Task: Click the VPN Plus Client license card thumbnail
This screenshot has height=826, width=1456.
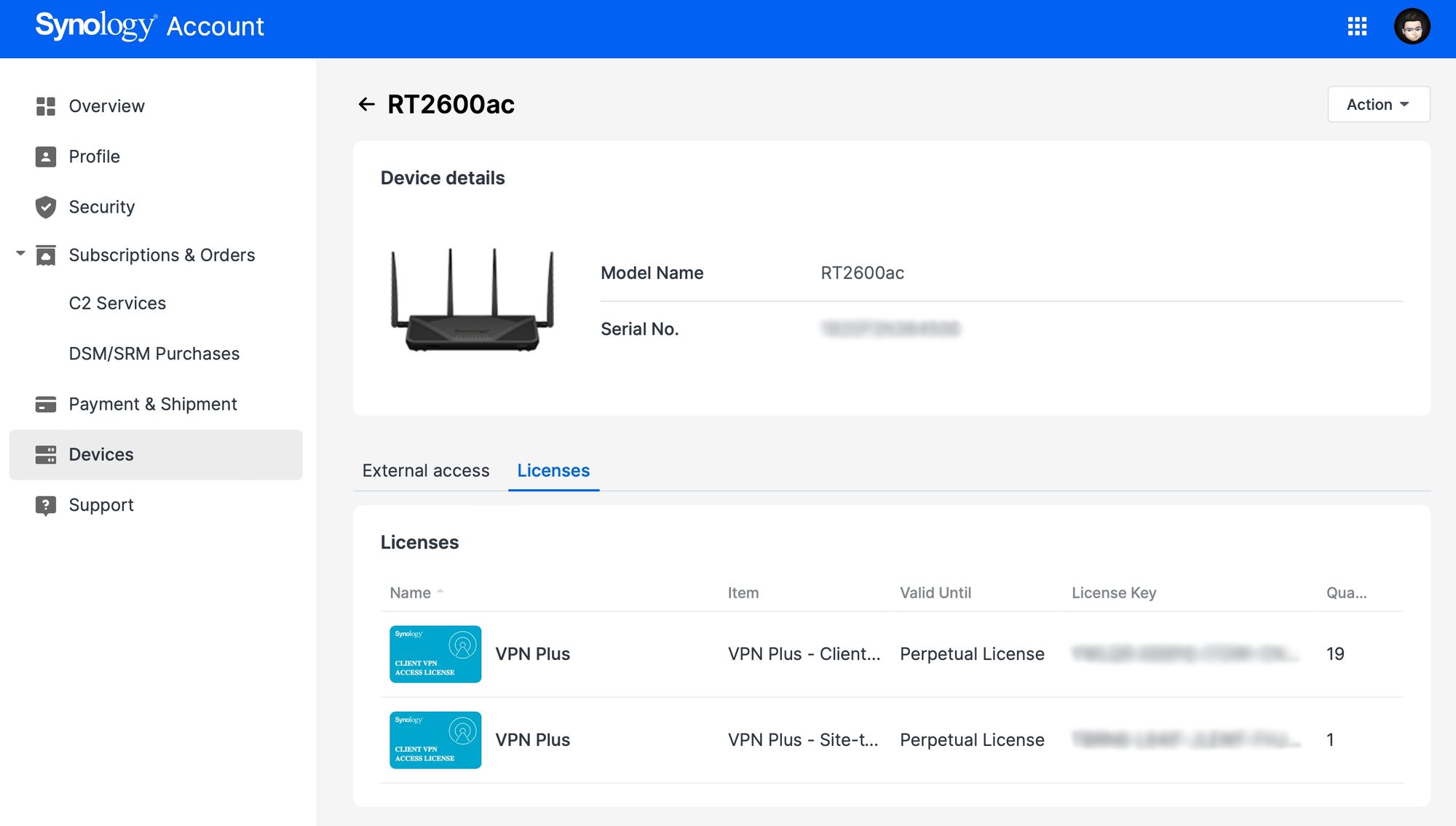Action: pyautogui.click(x=435, y=654)
